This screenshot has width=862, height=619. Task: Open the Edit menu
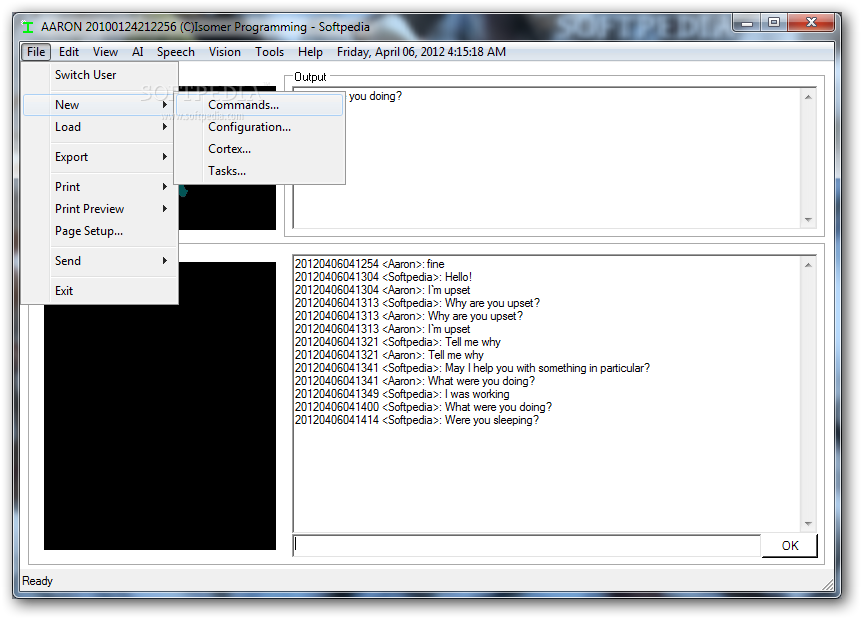tap(69, 52)
